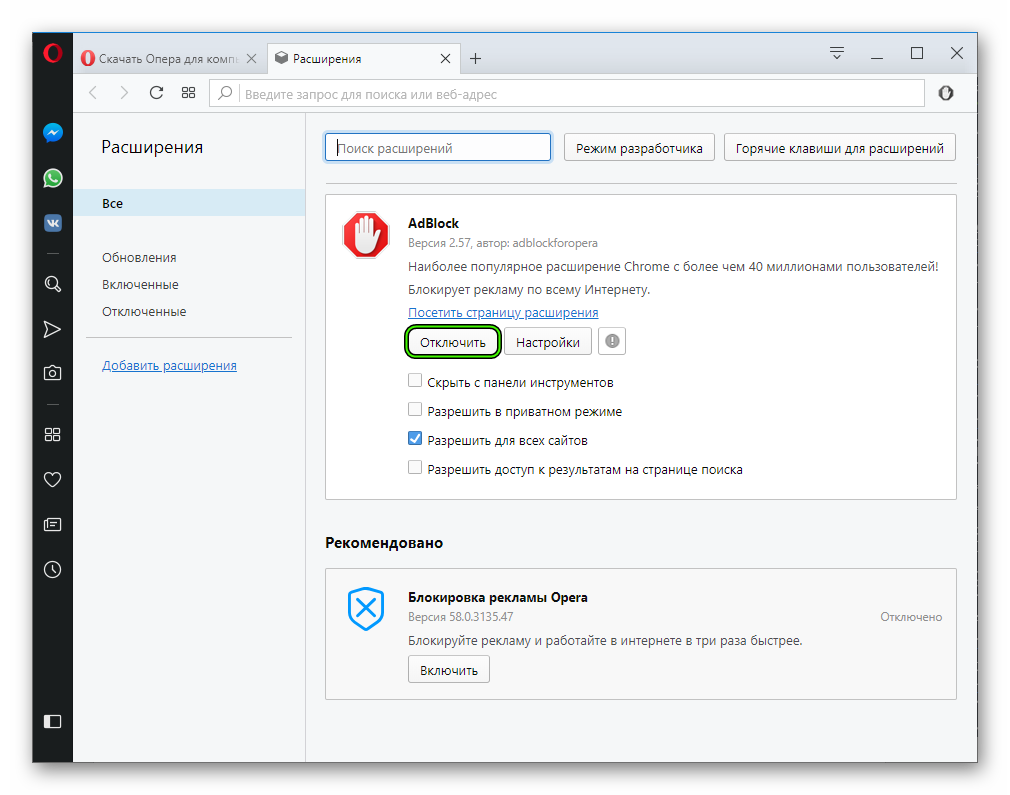Minimize the Opera window
The height and width of the screenshot is (795, 1010).
pos(877,57)
